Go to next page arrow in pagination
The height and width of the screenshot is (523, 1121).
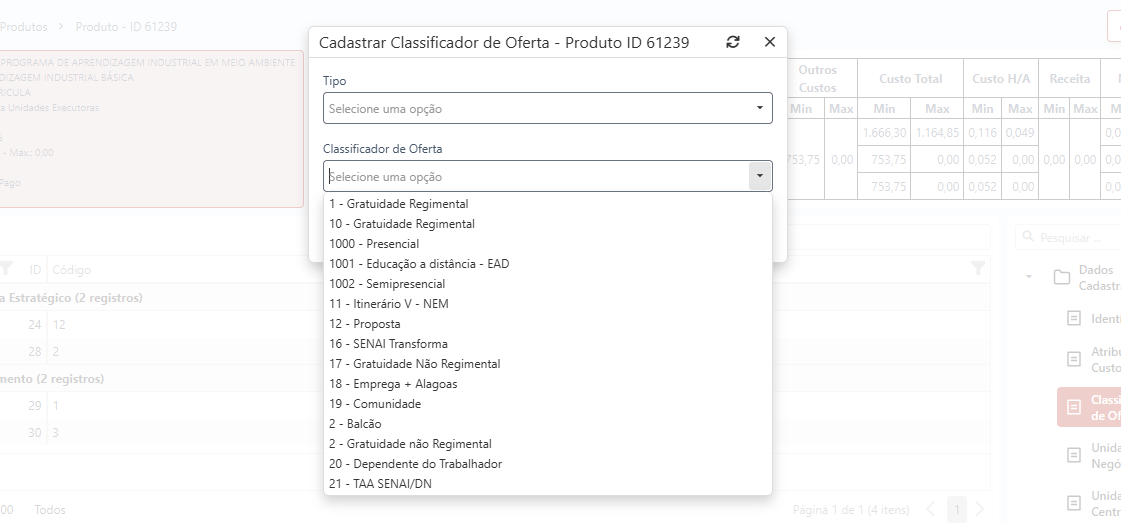click(x=980, y=510)
